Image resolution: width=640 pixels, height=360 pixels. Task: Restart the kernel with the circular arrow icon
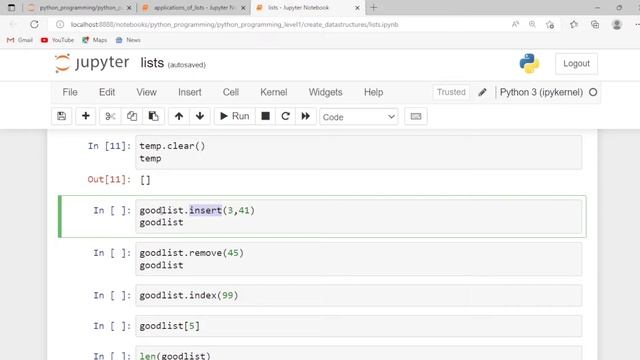(x=285, y=116)
